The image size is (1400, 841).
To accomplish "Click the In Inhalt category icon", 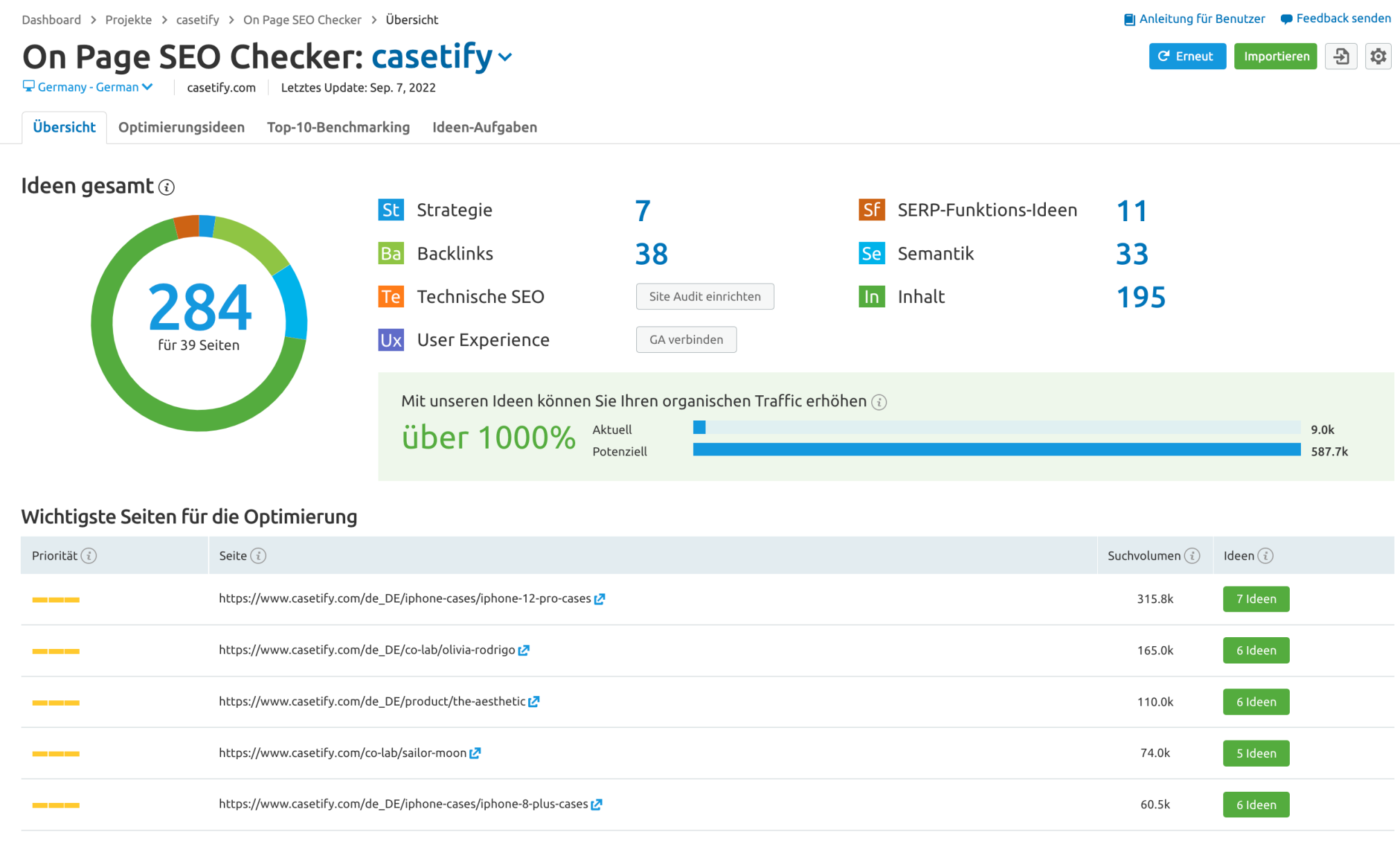I will point(872,297).
